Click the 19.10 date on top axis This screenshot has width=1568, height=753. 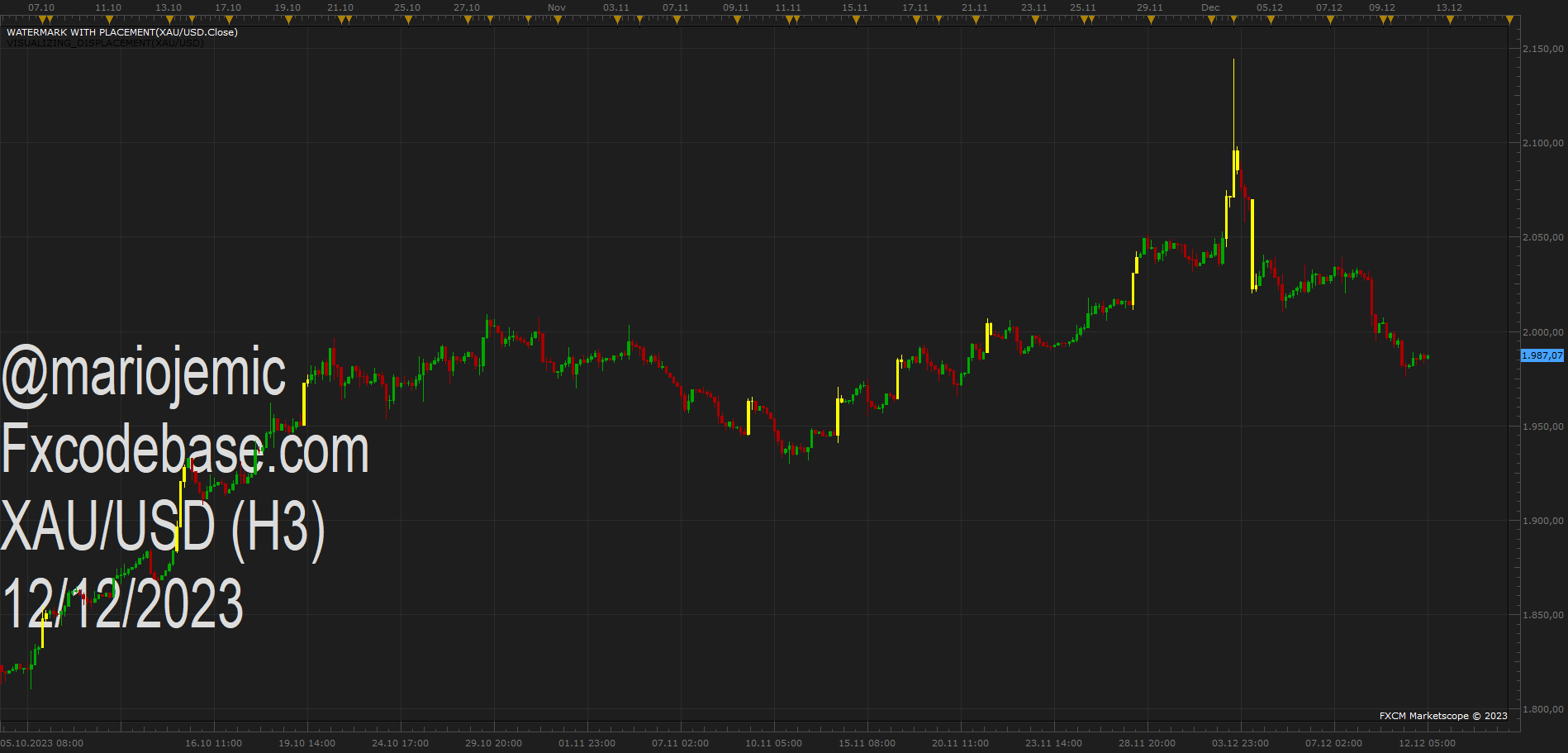(287, 7)
